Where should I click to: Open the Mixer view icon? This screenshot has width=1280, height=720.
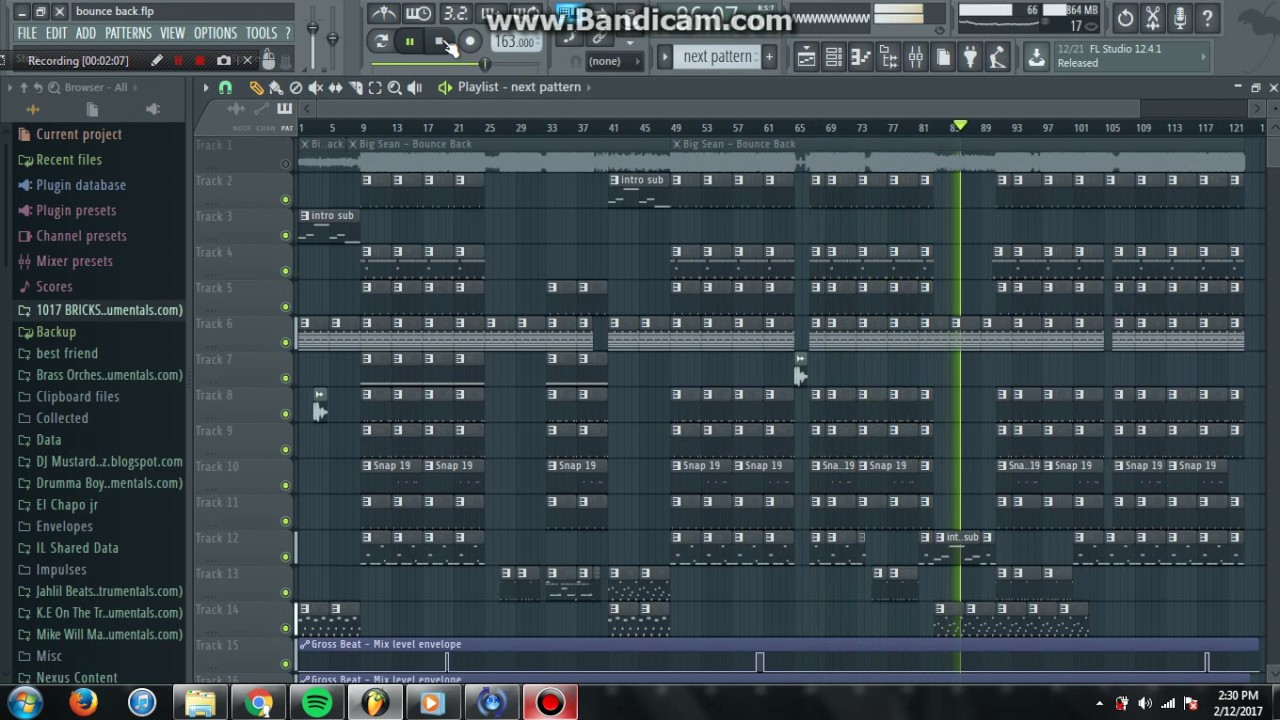click(915, 58)
